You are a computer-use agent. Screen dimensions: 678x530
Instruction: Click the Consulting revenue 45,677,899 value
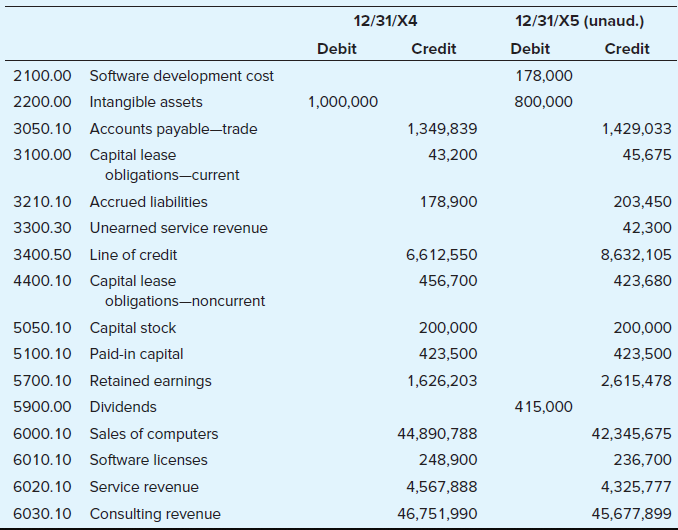[x=632, y=514]
